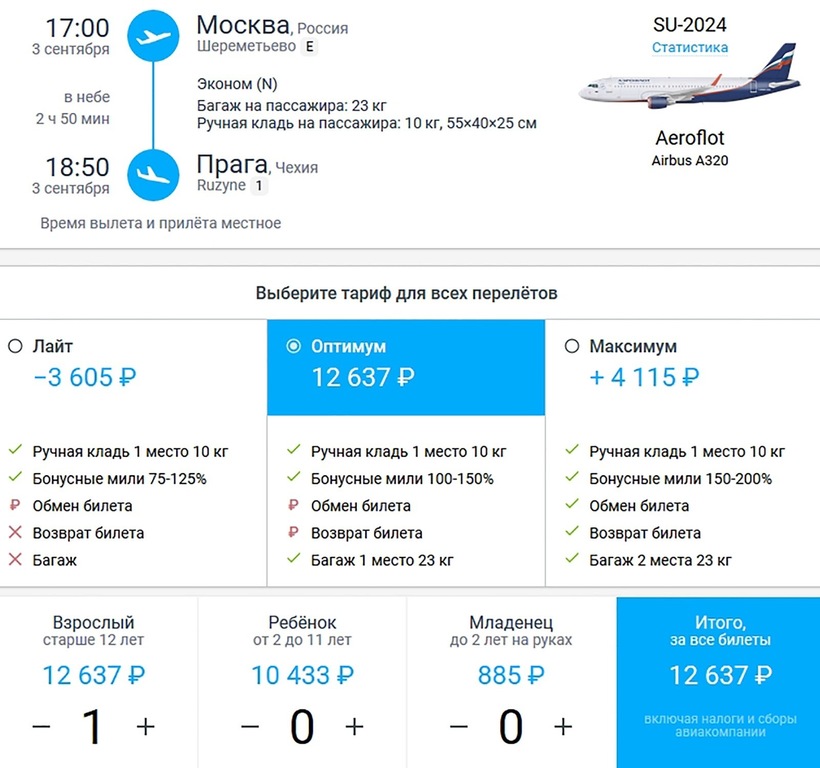Click the Sheremetyevo terminal E badge
The width and height of the screenshot is (820, 768).
309,46
